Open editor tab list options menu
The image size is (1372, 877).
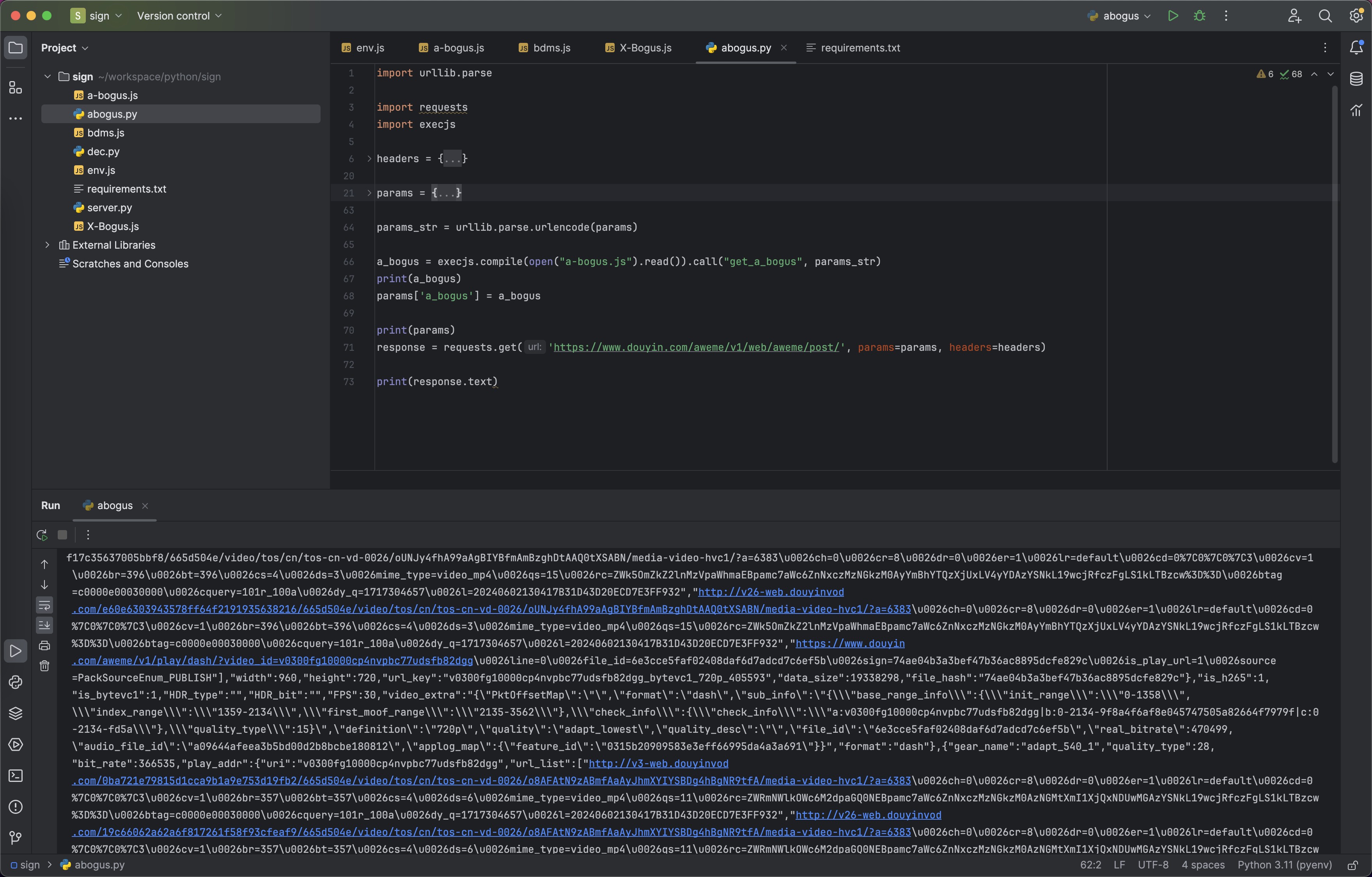pyautogui.click(x=1325, y=48)
